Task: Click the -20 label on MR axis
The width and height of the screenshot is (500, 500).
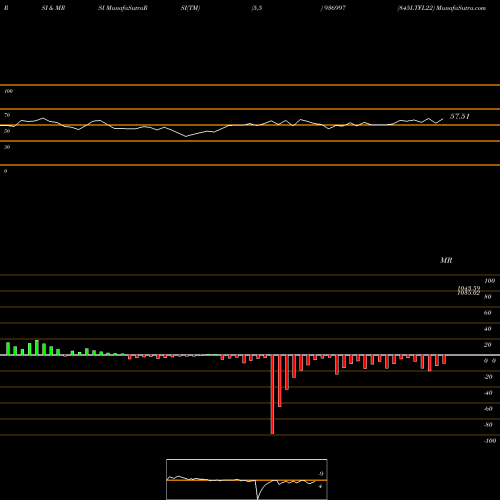Action: 488,377
